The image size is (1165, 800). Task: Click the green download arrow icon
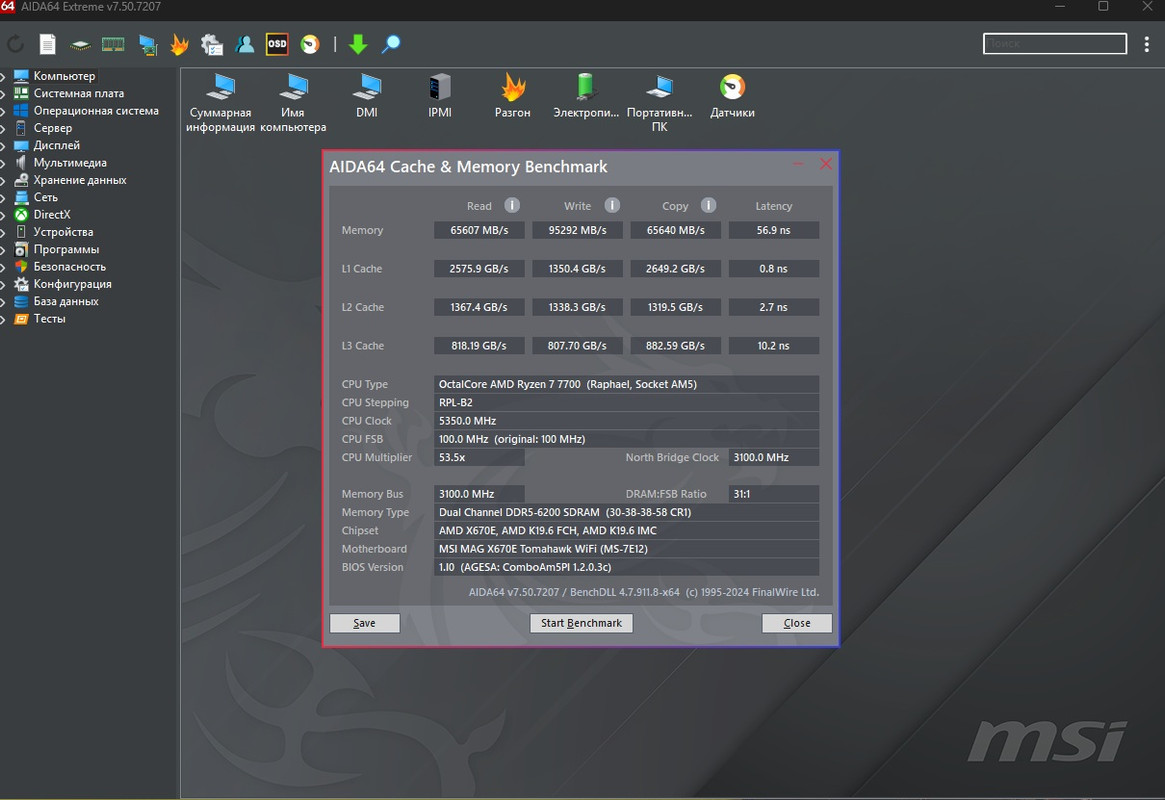(358, 45)
